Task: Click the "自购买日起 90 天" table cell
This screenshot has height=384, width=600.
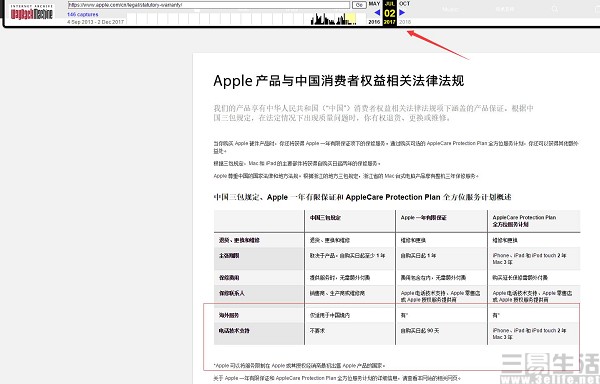Action: pos(420,330)
